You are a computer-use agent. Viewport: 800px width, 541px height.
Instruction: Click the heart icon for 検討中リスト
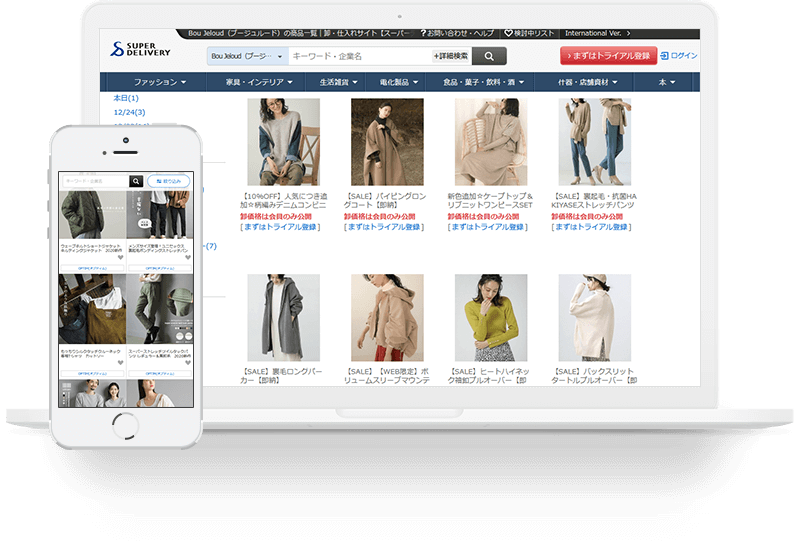click(508, 33)
